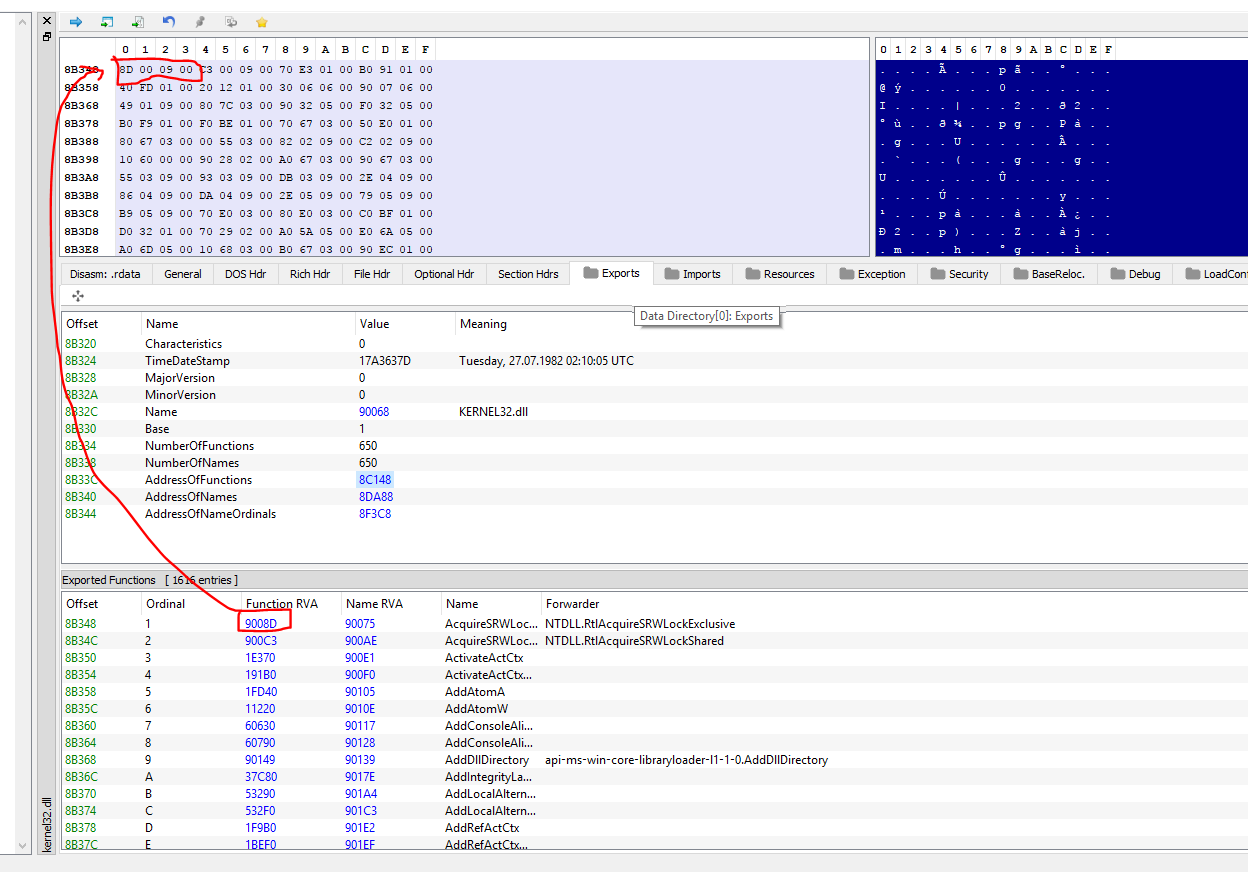Click the gray copy documents toolbar icon
Viewport: 1248px width, 872px height.
pyautogui.click(x=231, y=21)
